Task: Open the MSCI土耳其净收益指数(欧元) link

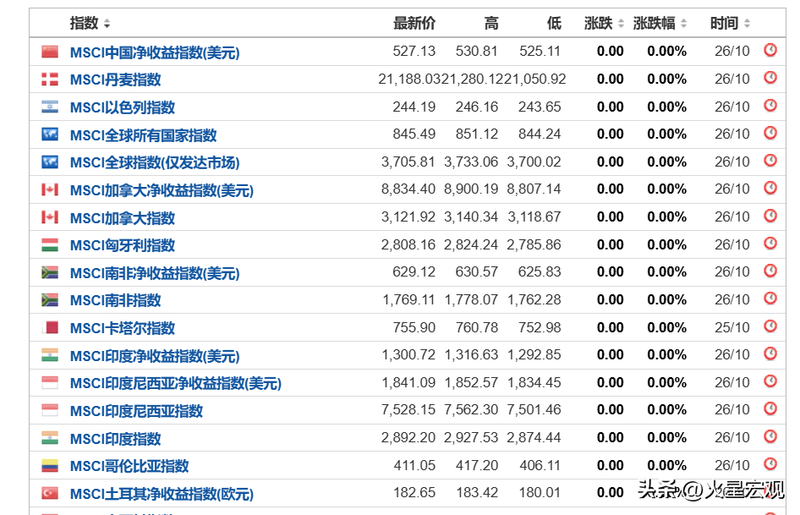Action: click(162, 494)
